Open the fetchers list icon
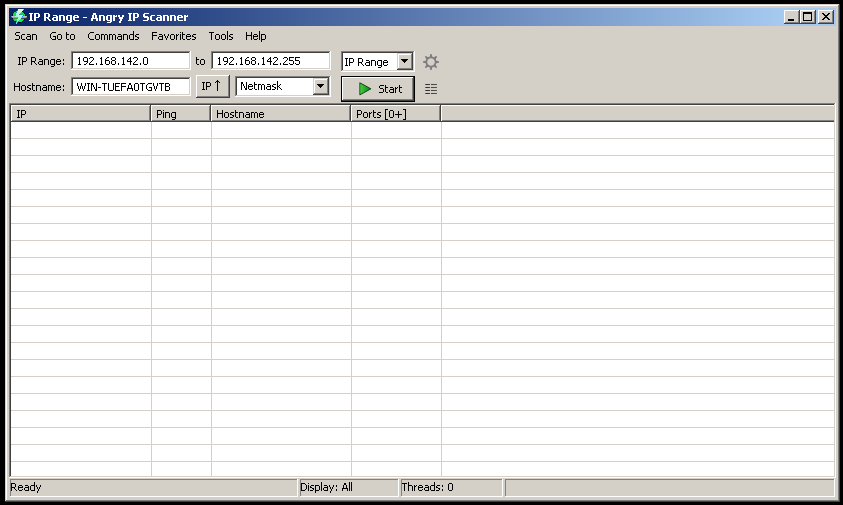 point(431,89)
